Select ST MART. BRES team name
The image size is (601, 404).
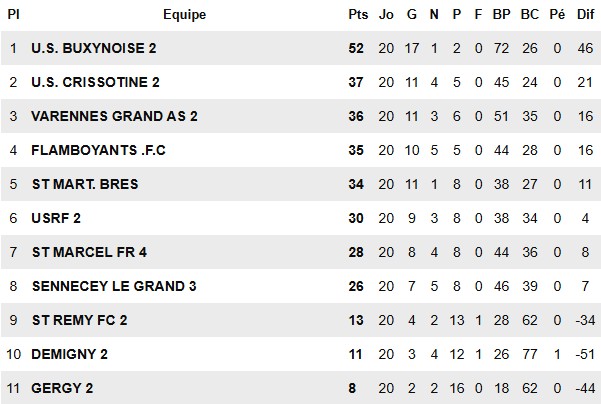85,184
